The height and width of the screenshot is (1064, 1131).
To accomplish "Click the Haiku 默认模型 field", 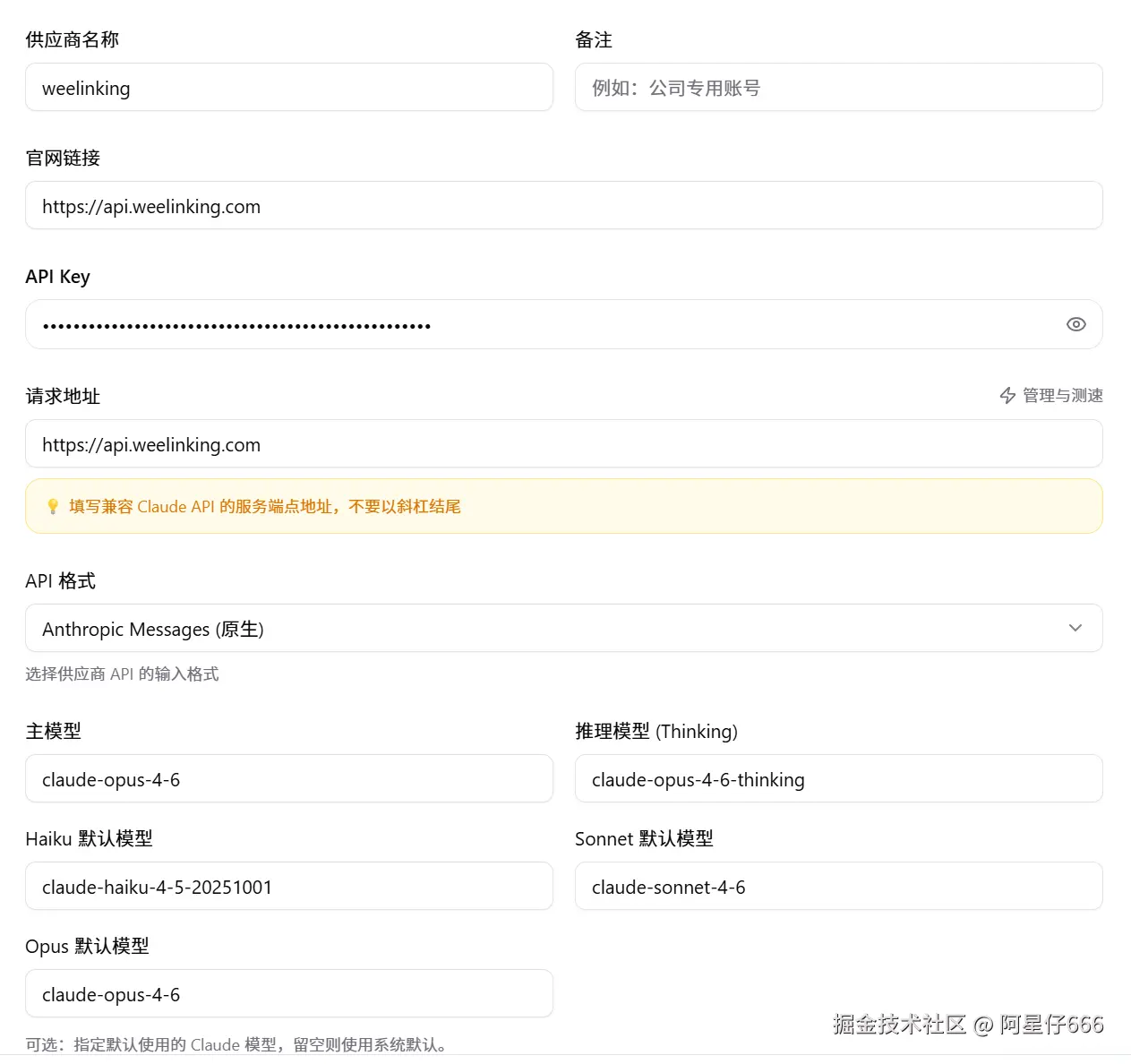I will click(x=289, y=886).
